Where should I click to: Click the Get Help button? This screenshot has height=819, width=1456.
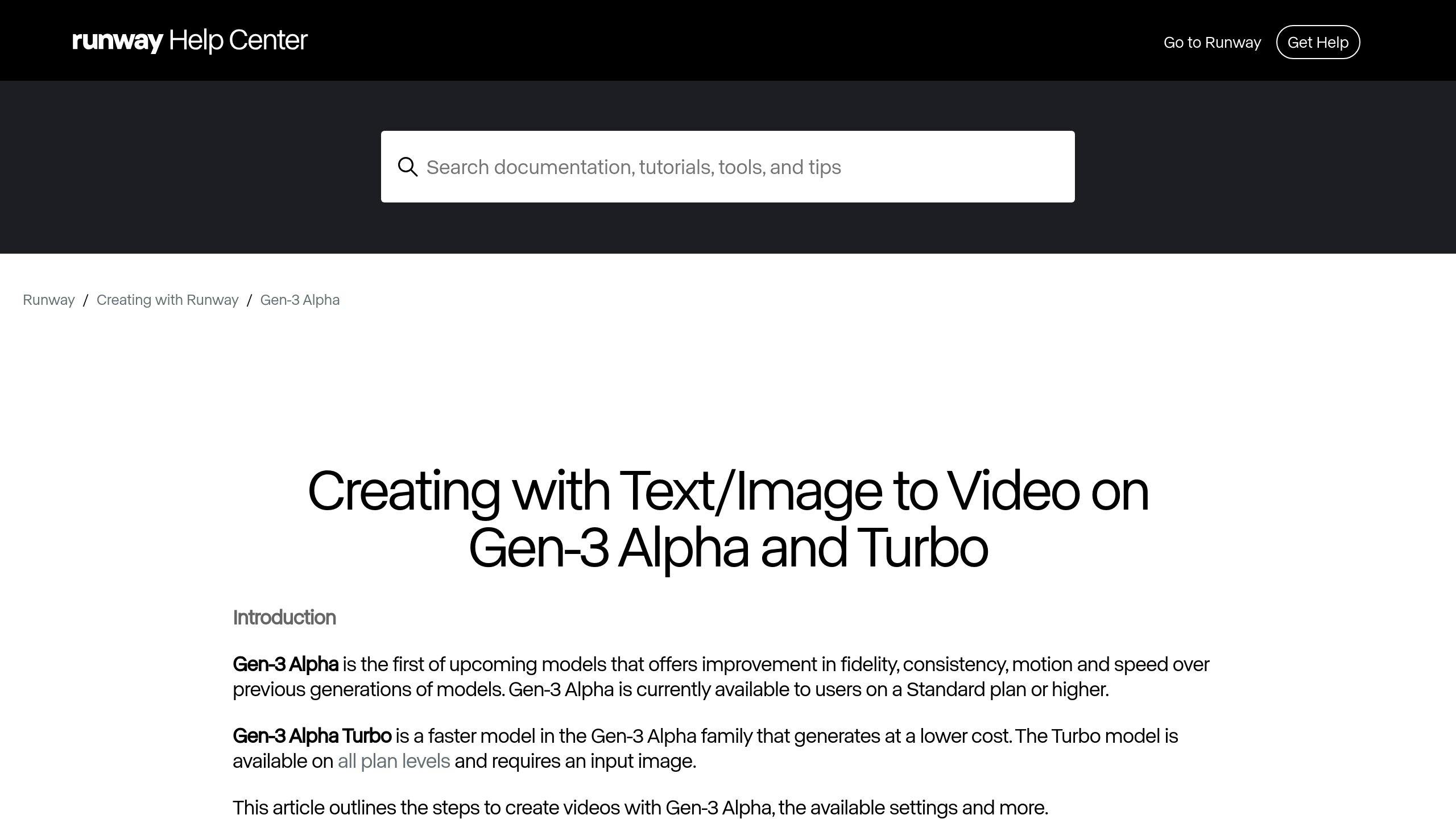pyautogui.click(x=1318, y=42)
